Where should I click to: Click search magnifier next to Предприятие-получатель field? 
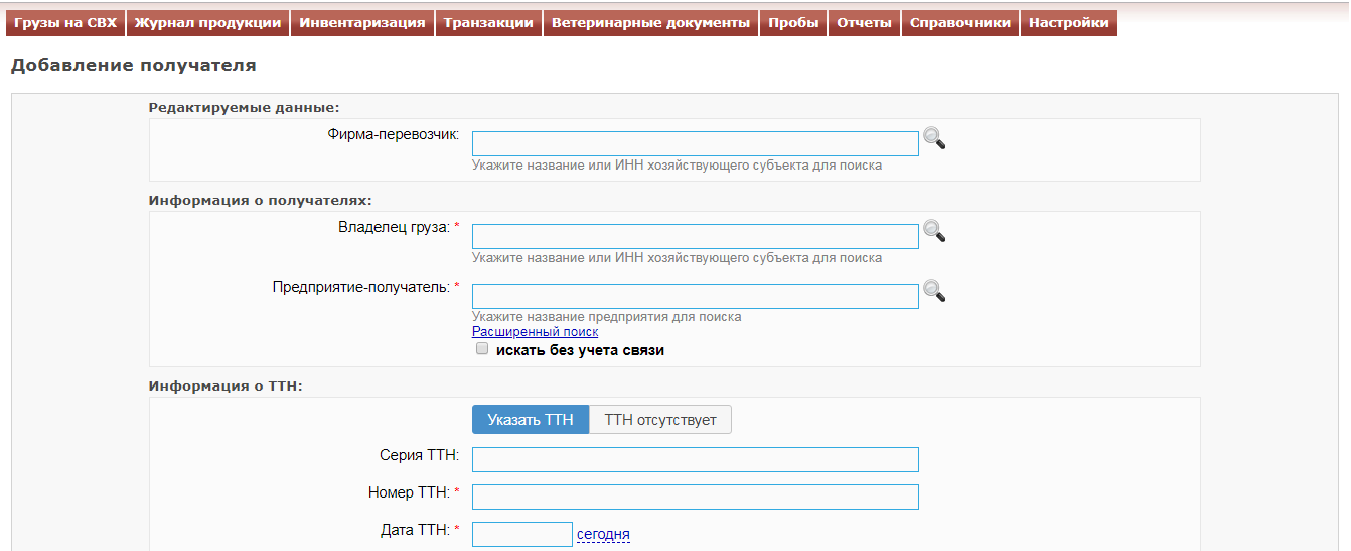[x=934, y=290]
